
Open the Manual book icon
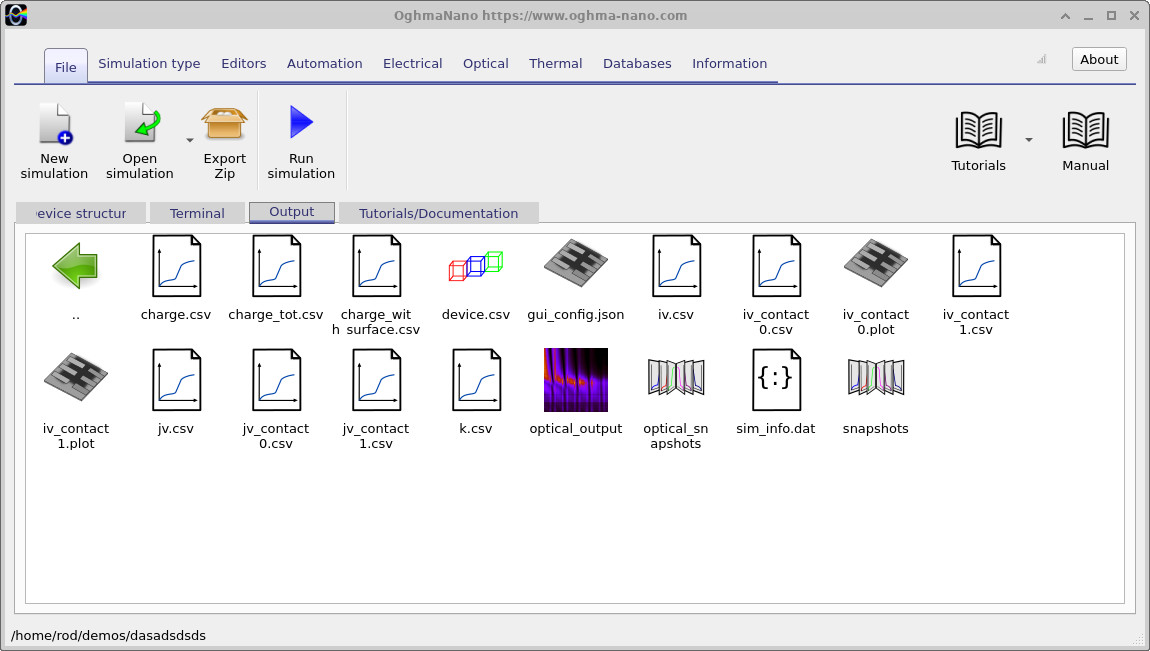tap(1085, 130)
